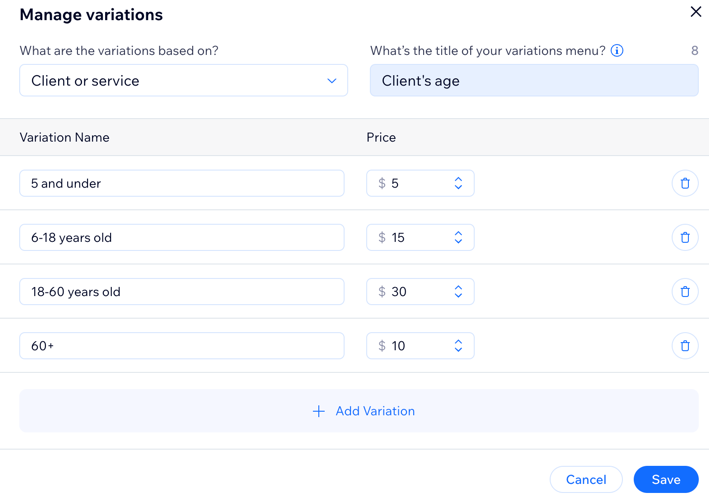
Task: Open info tooltip for variations menu title
Action: 617,51
